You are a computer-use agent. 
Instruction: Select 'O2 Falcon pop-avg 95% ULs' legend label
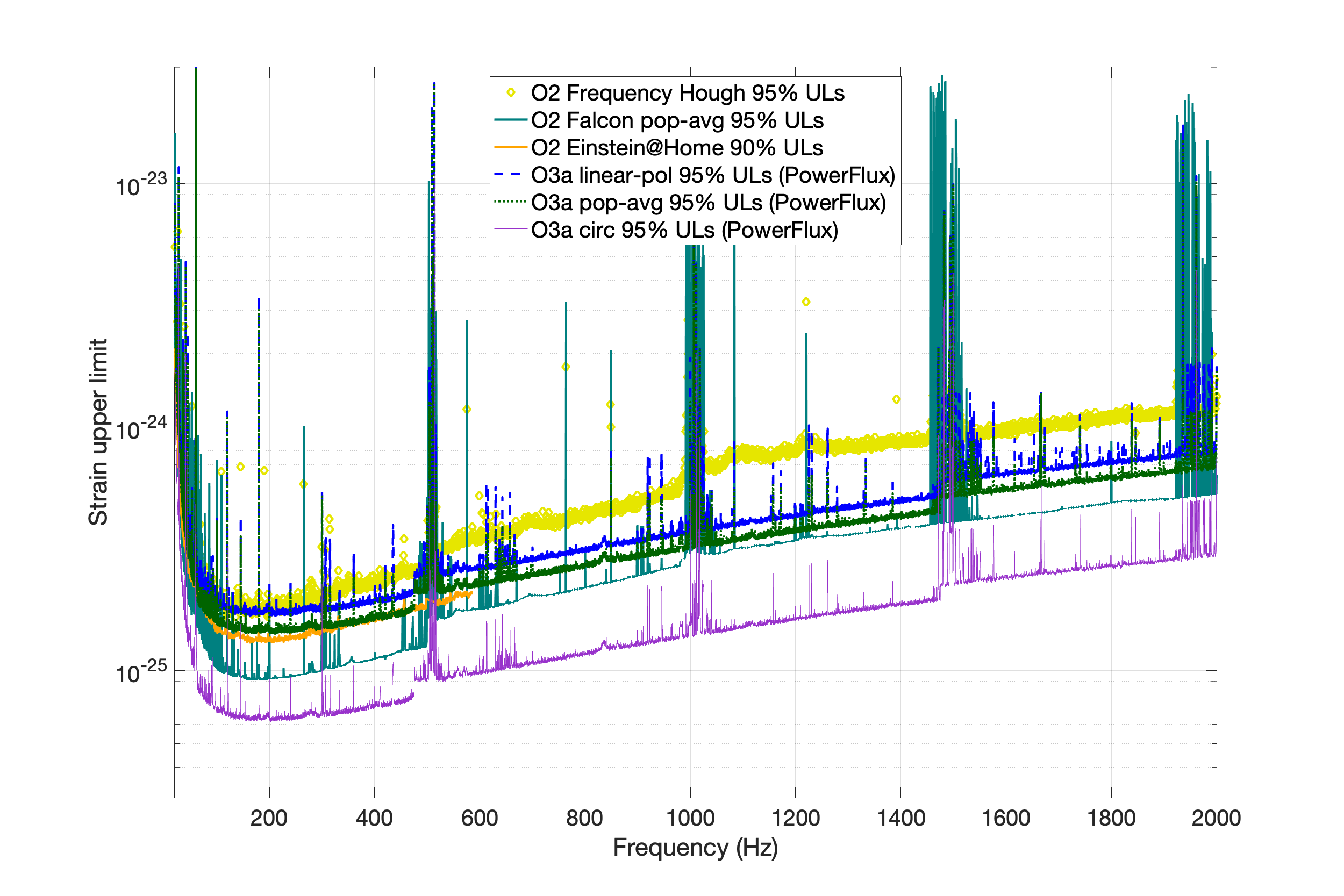point(677,120)
